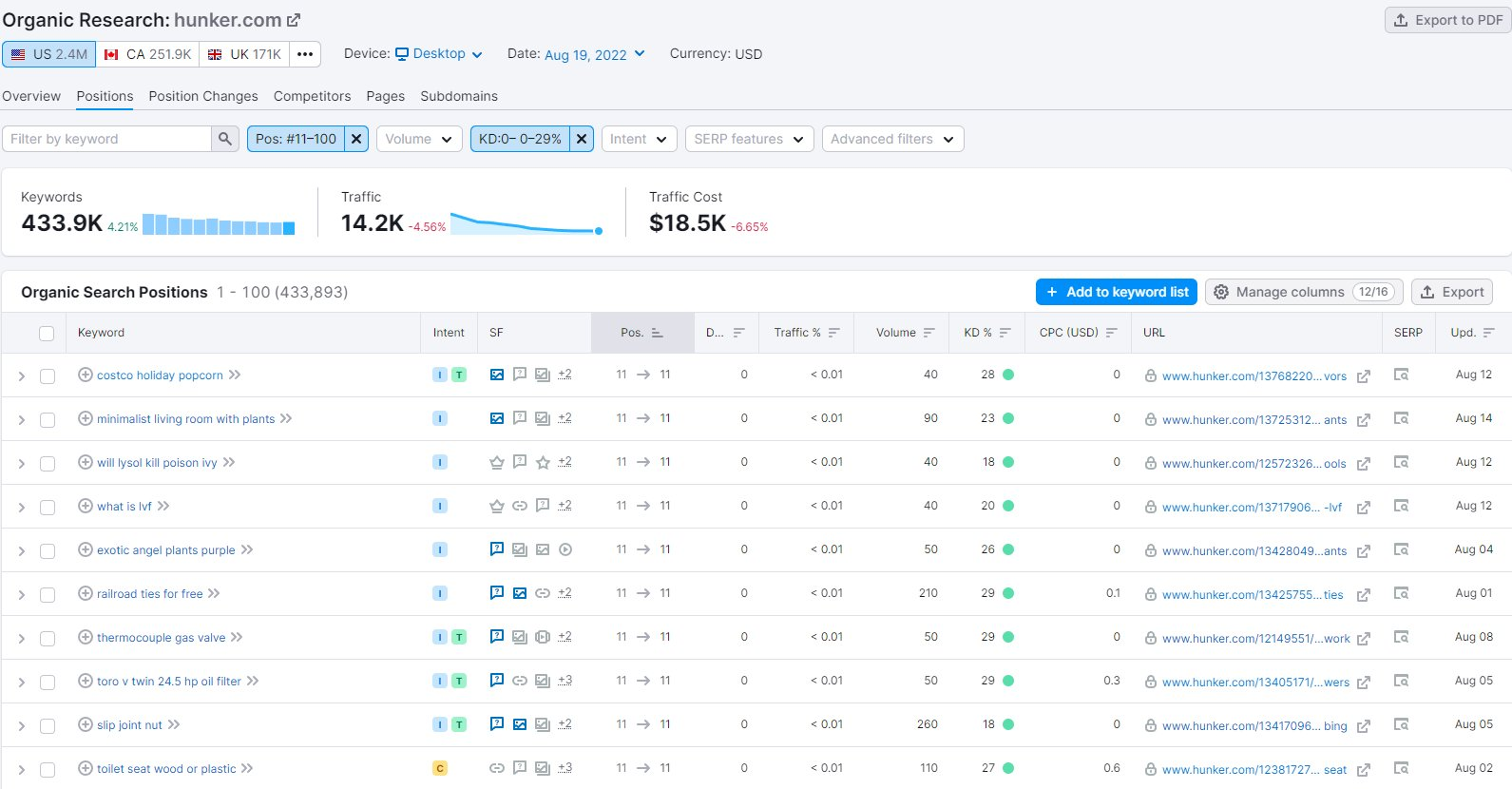This screenshot has width=1512, height=789.
Task: Open external URL for railroad ties for free
Action: [x=1364, y=595]
